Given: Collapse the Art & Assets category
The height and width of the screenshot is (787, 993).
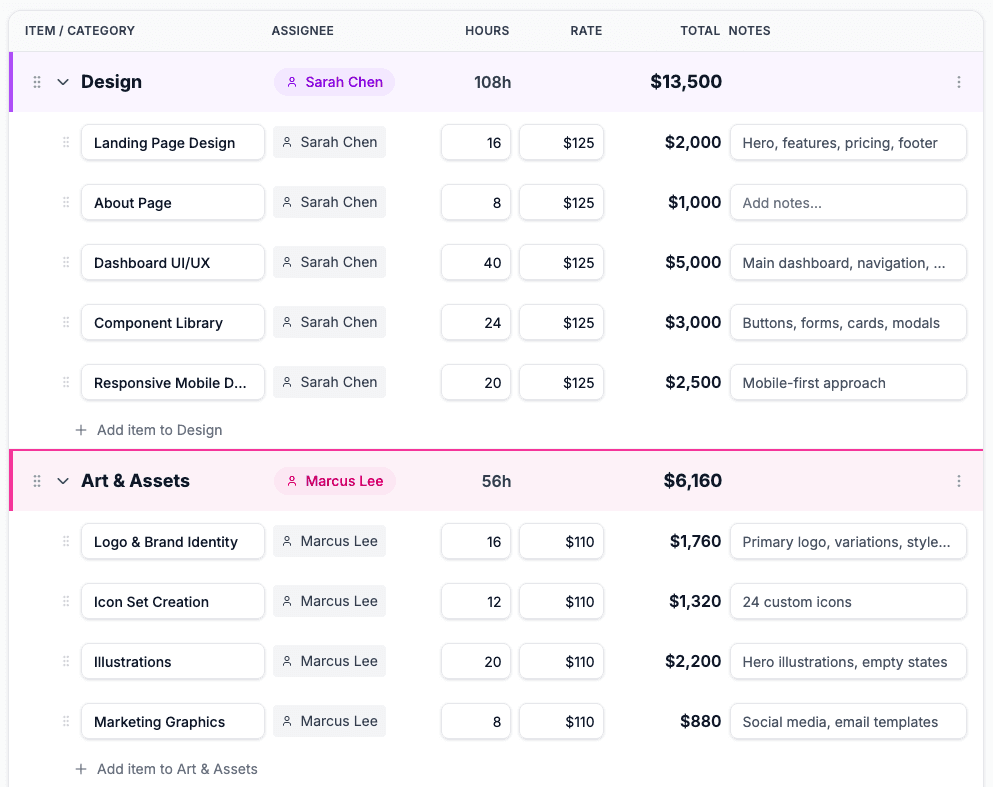Looking at the screenshot, I should coord(63,481).
